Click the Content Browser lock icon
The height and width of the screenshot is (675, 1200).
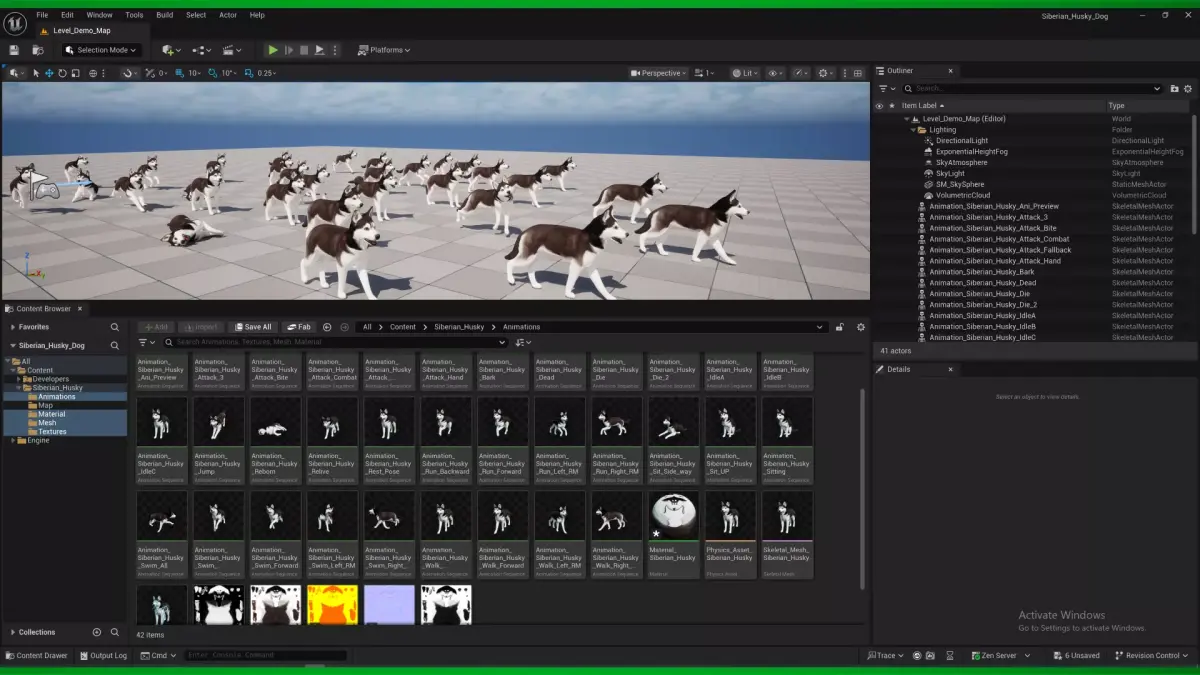(x=840, y=327)
